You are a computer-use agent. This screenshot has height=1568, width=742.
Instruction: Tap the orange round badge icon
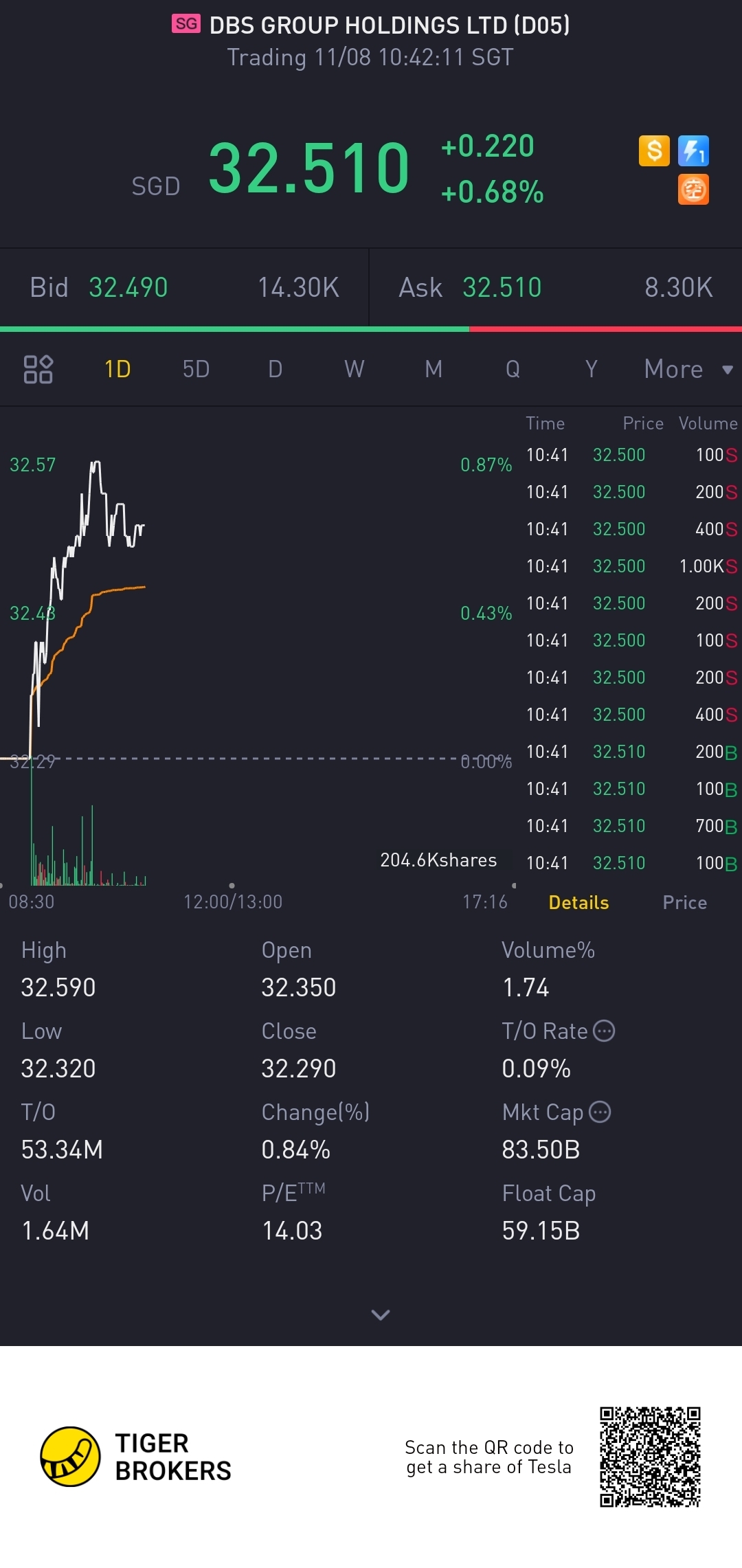[693, 190]
